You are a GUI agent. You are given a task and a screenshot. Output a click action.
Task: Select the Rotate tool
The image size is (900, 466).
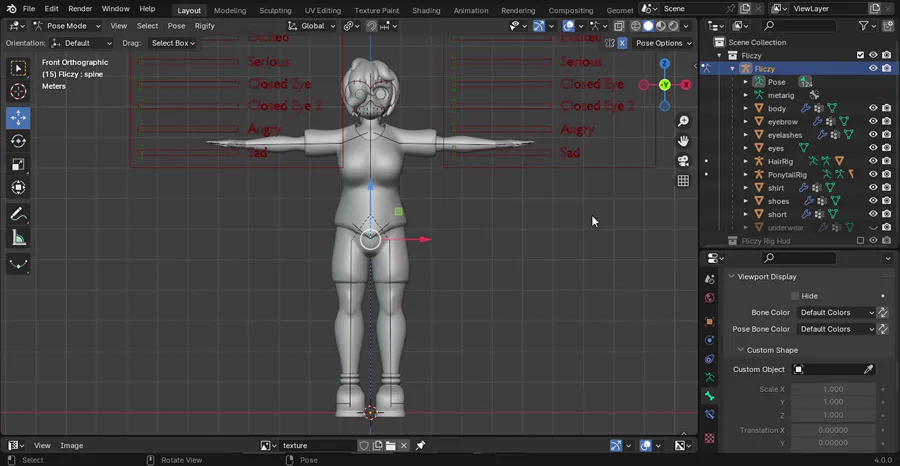18,141
